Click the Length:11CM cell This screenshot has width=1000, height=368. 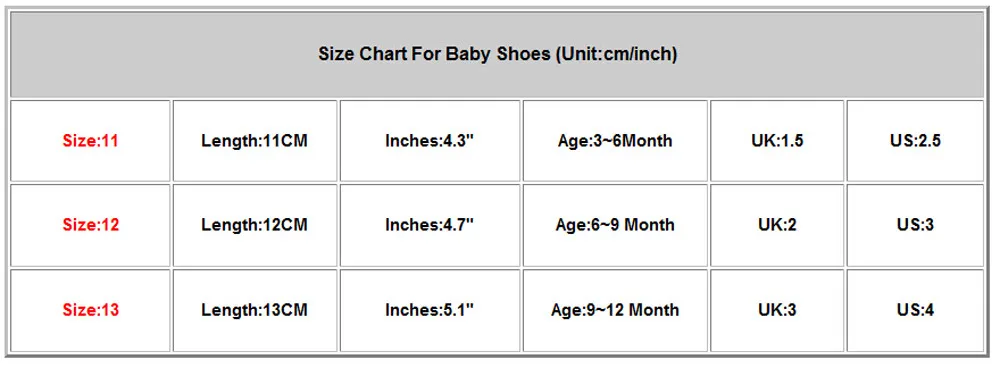pos(254,141)
